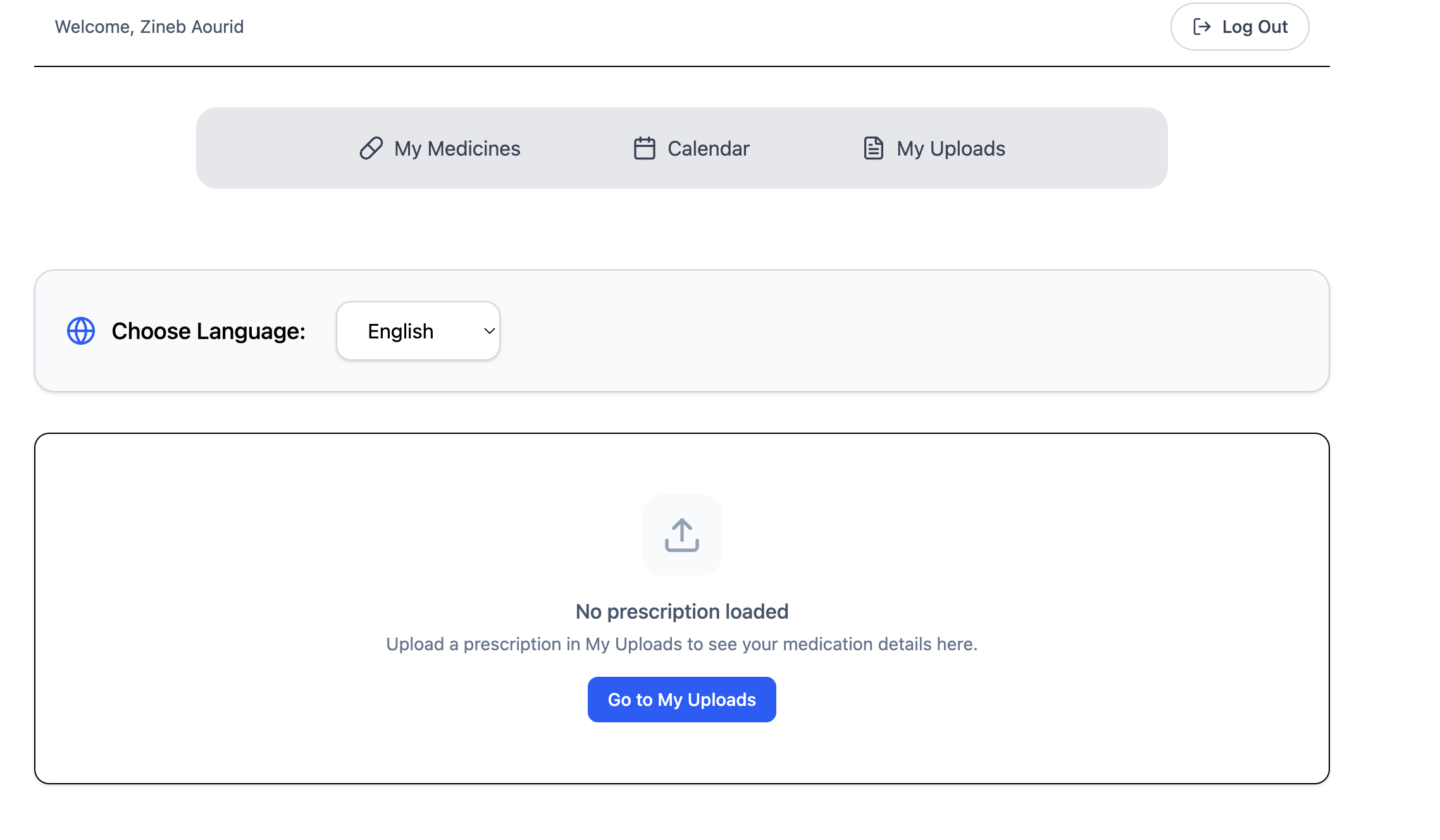
Task: Click the chevron arrow in the language selector
Action: point(489,331)
